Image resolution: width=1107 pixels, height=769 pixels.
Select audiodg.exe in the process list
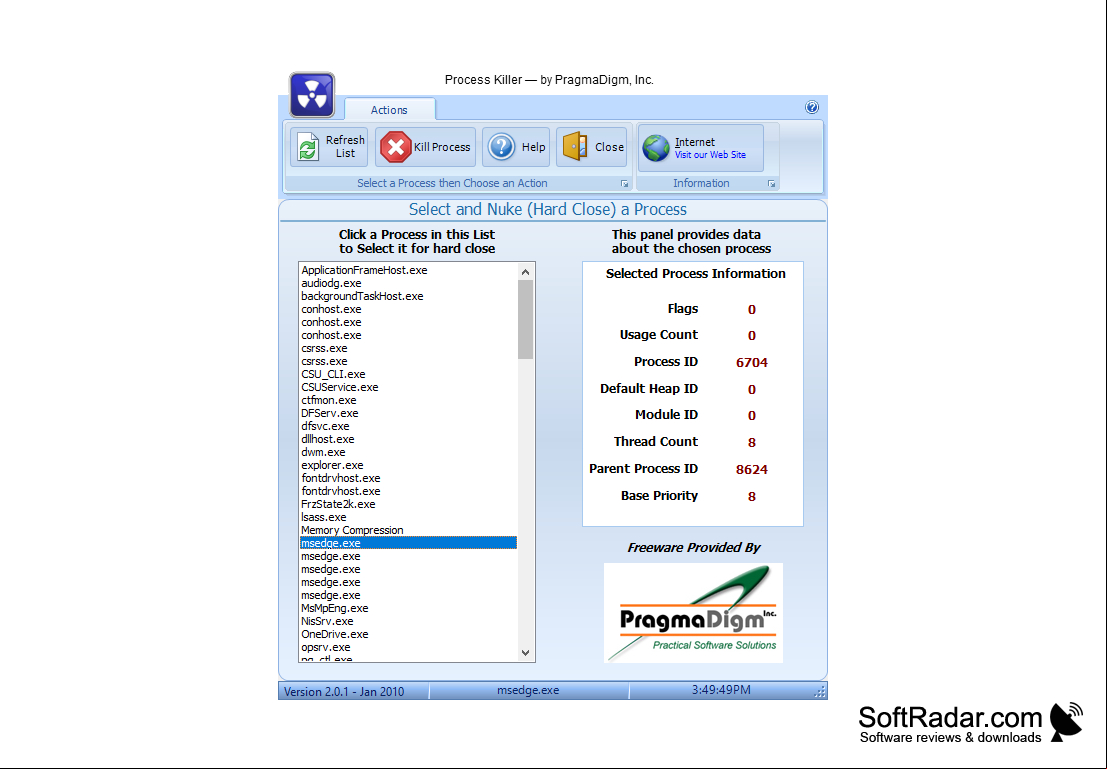click(408, 283)
